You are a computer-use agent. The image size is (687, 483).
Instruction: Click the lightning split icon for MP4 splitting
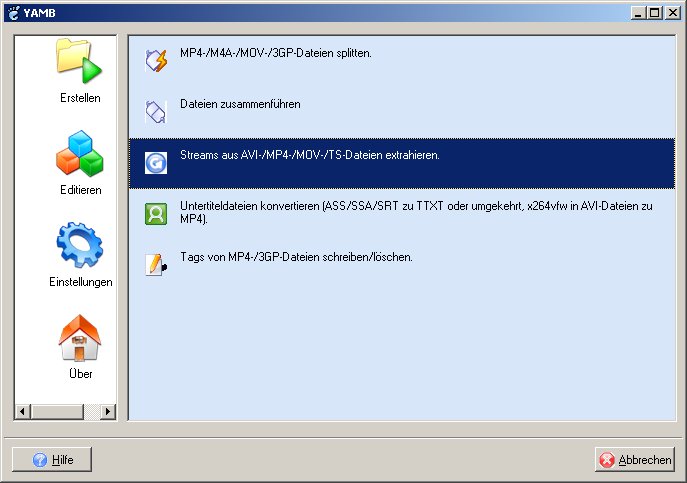pyautogui.click(x=156, y=61)
